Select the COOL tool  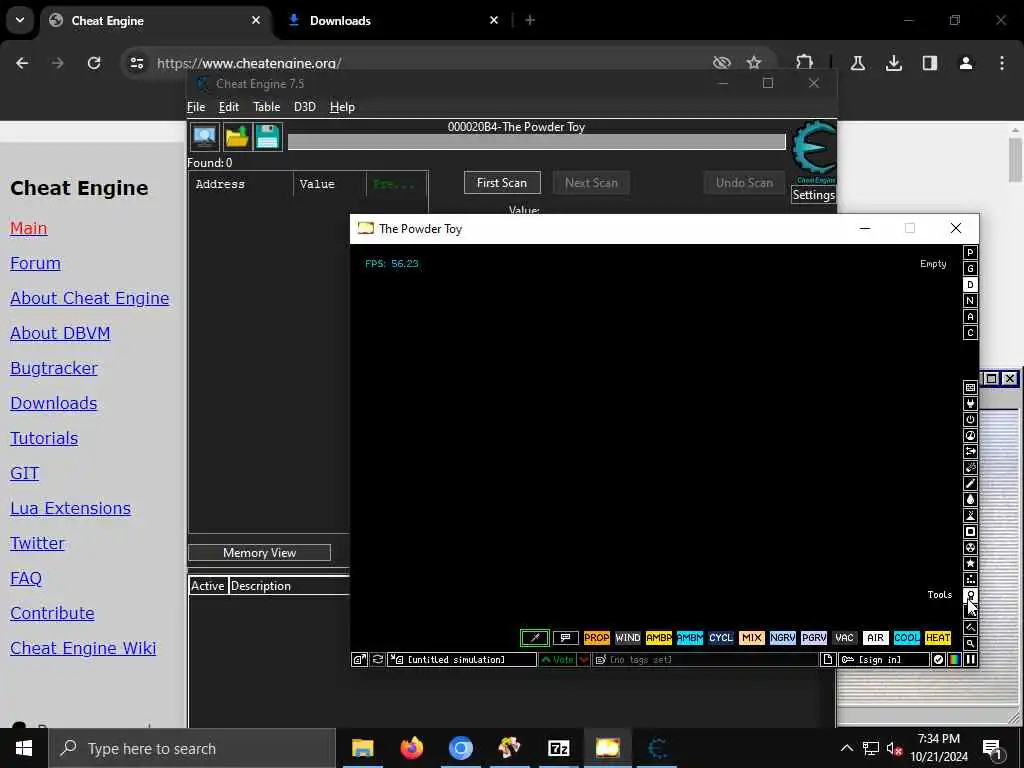pyautogui.click(x=906, y=638)
